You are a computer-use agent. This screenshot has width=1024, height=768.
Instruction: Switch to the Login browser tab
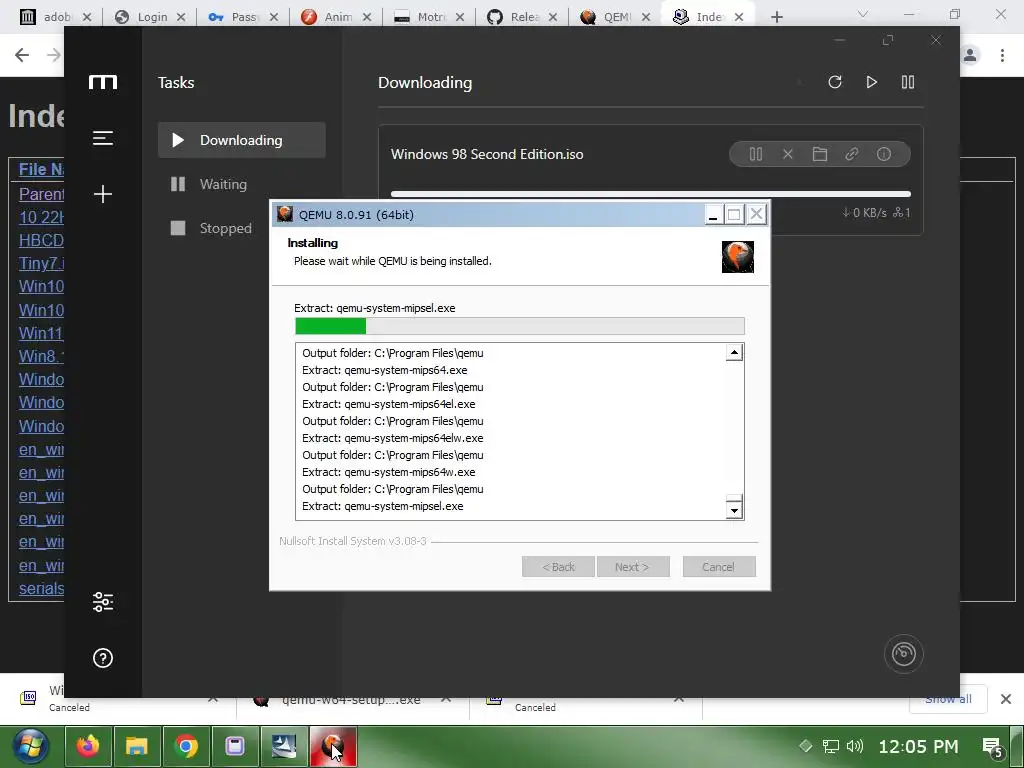pyautogui.click(x=149, y=17)
